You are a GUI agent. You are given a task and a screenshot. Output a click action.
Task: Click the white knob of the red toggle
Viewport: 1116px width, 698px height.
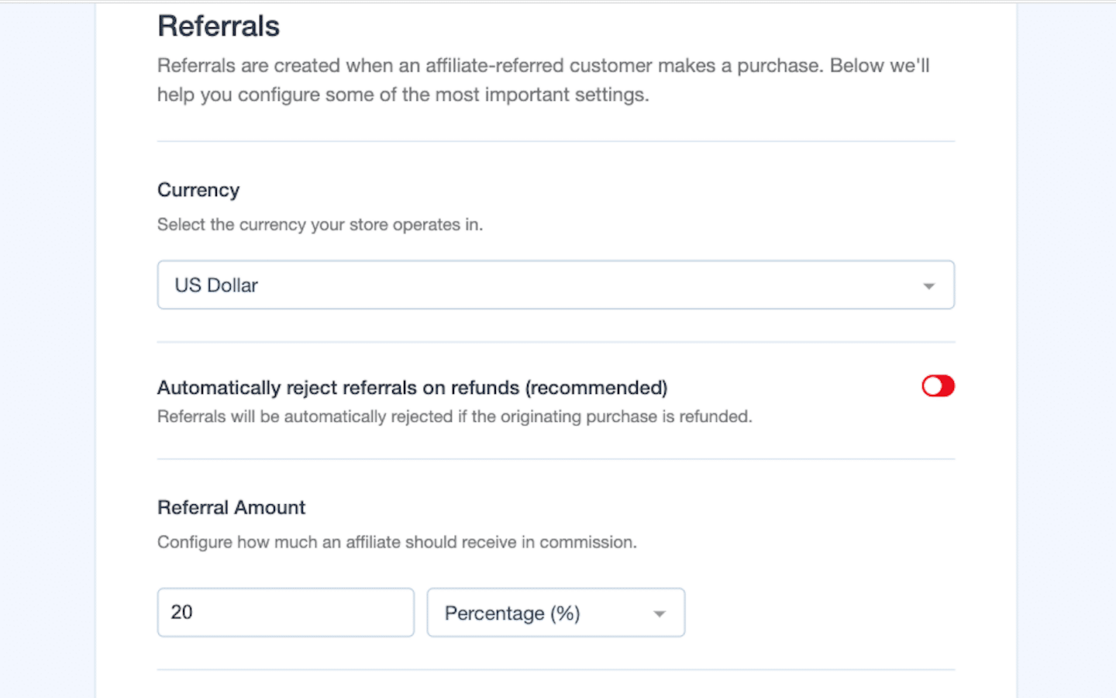click(930, 386)
